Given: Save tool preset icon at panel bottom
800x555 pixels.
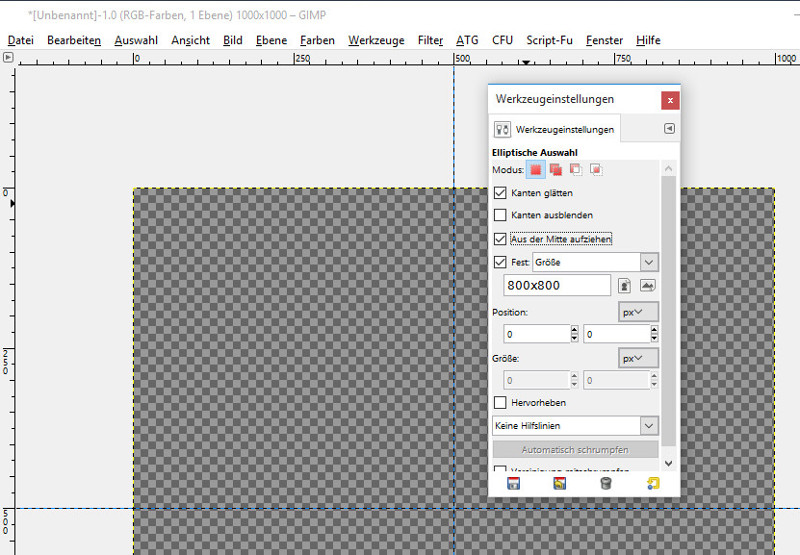Looking at the screenshot, I should [513, 483].
